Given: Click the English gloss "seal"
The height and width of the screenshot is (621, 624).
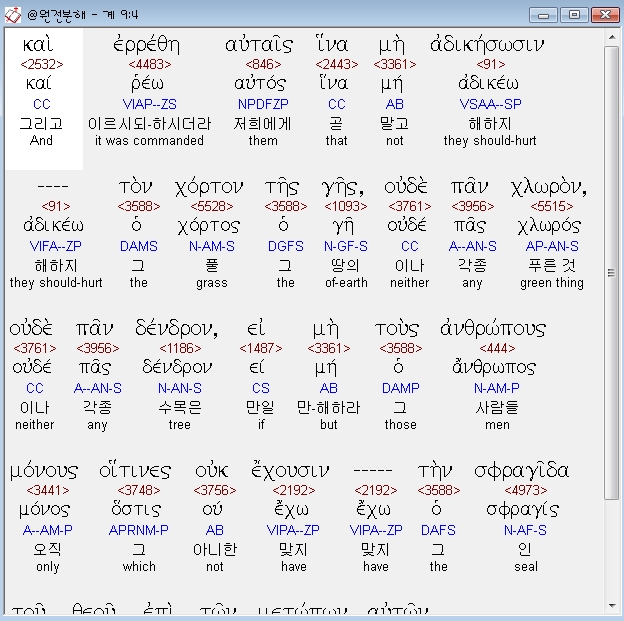Looking at the screenshot, I should click(x=526, y=566).
